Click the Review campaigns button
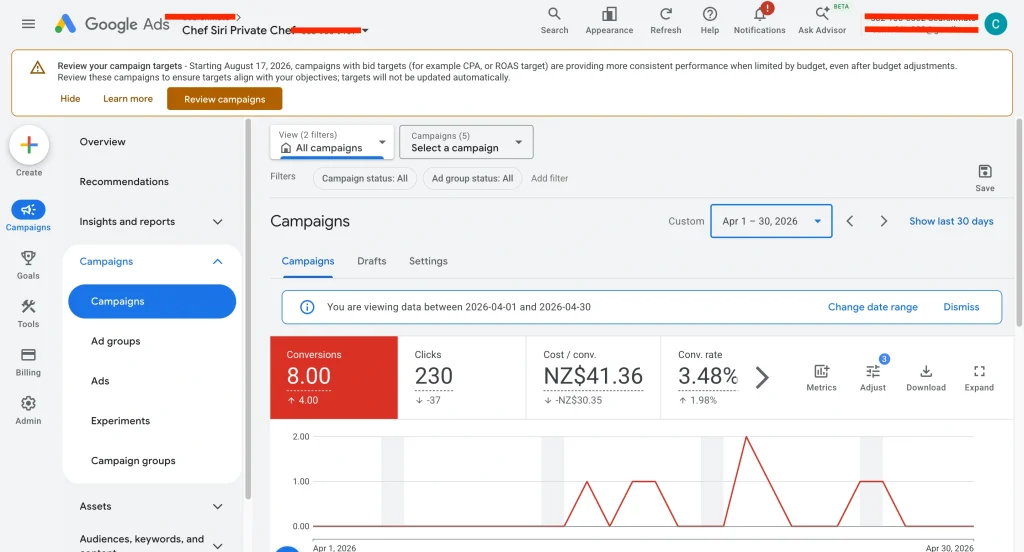 point(225,99)
